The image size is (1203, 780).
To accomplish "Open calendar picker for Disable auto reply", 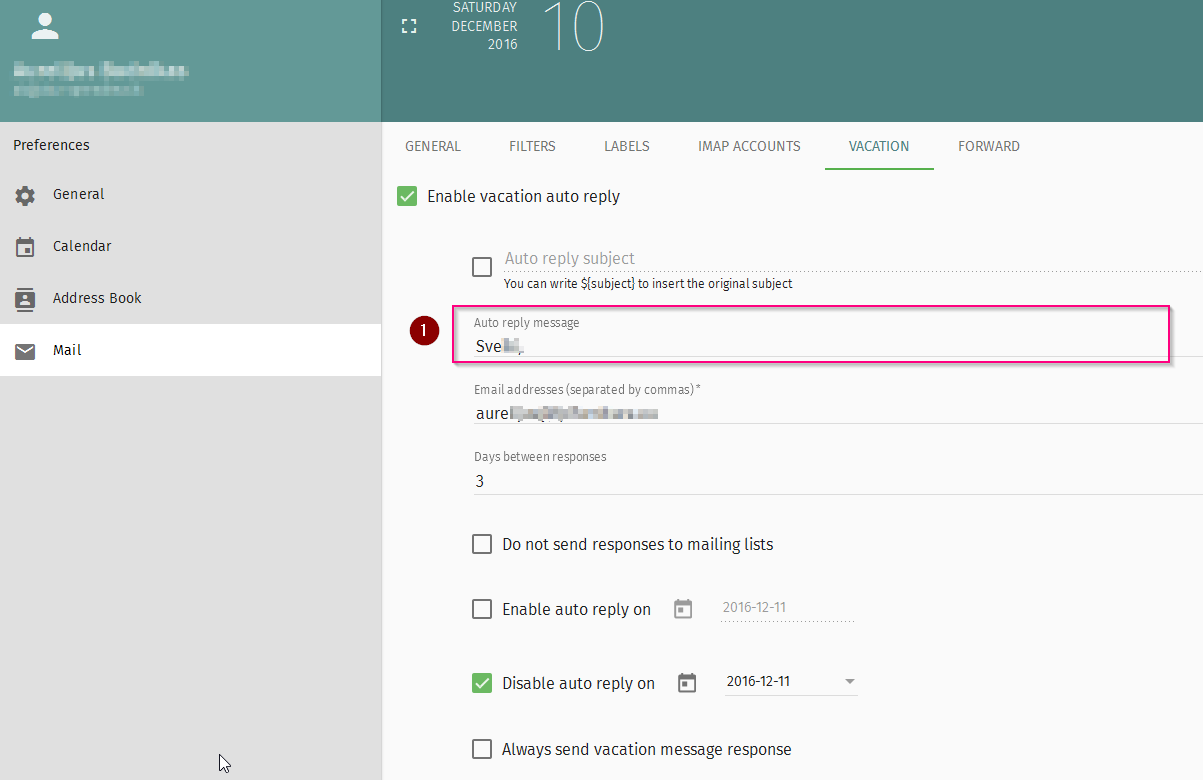I will pyautogui.click(x=687, y=683).
